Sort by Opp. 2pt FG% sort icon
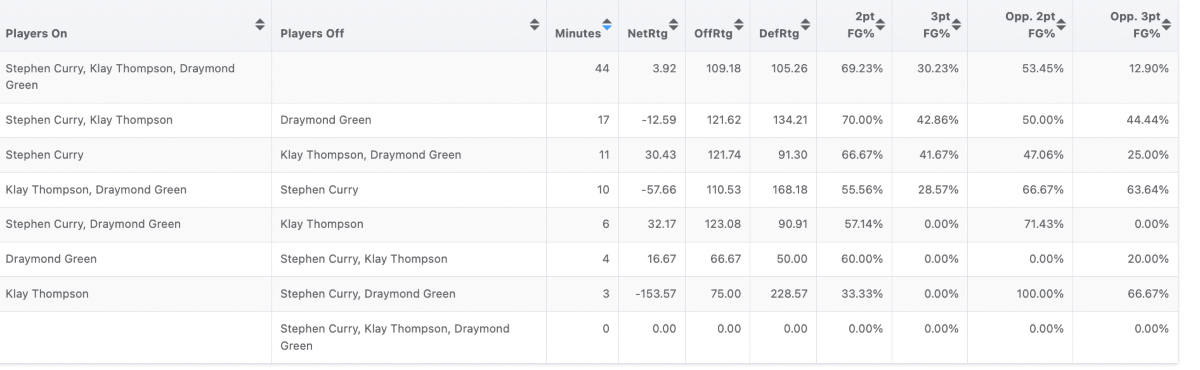 tap(1060, 26)
